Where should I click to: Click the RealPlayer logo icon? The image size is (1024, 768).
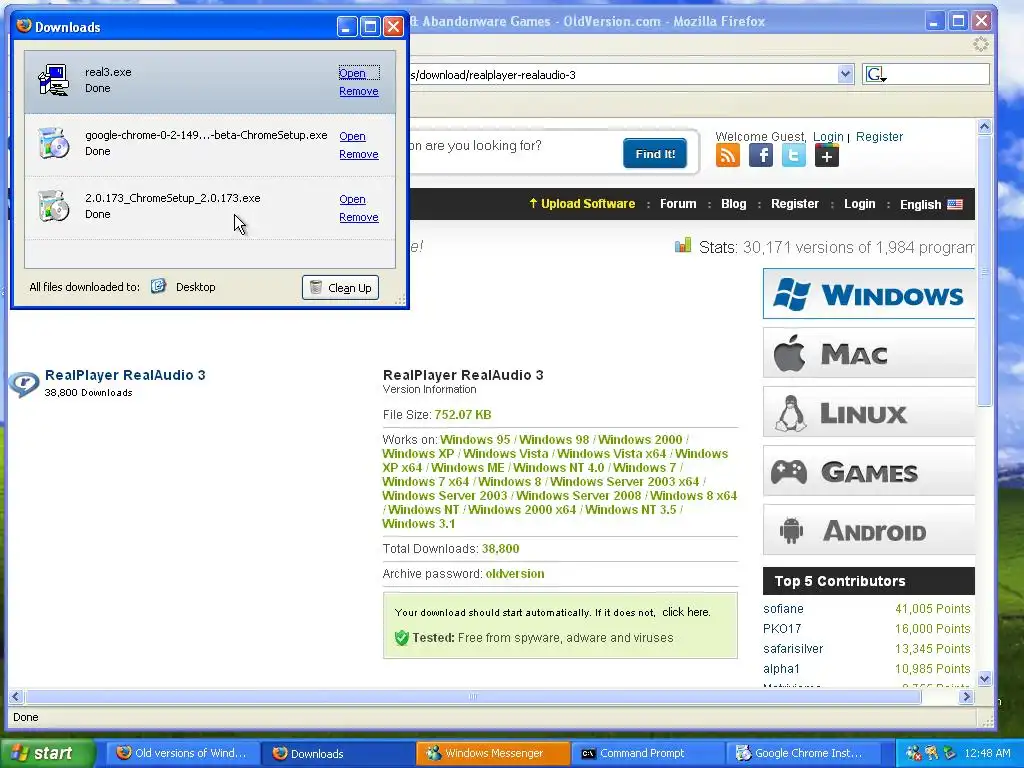tap(24, 383)
